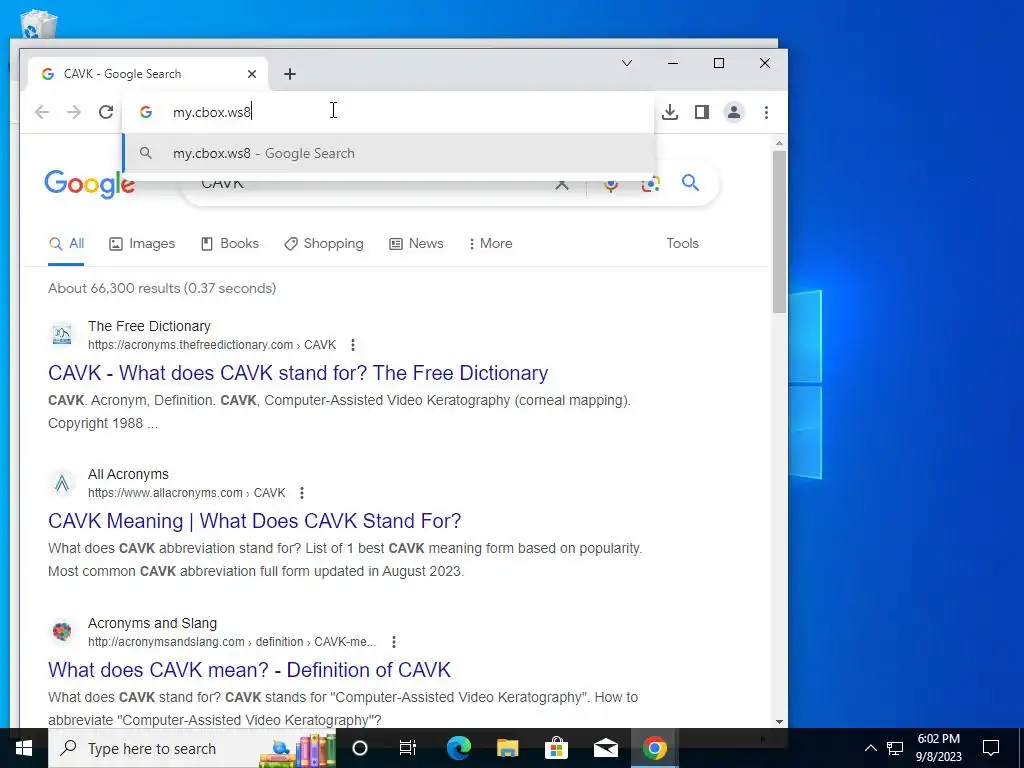Viewport: 1024px width, 768px height.
Task: Click the scrollbar up arrow
Action: click(778, 143)
